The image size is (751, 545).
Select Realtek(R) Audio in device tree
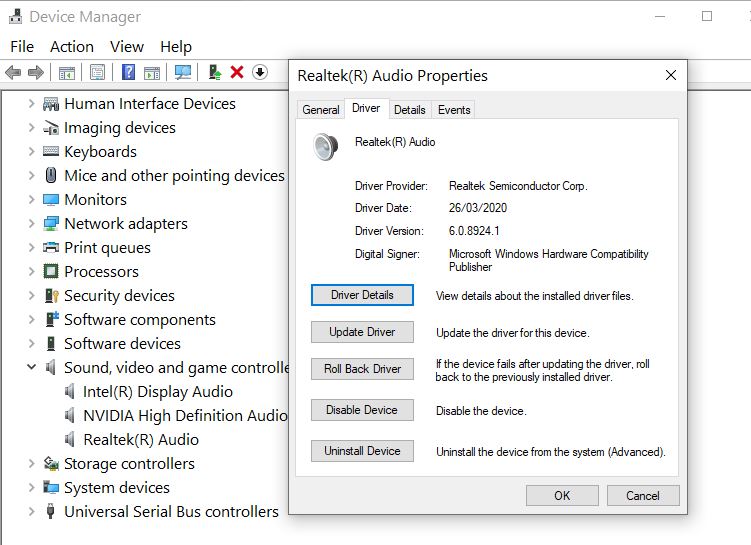(x=141, y=439)
